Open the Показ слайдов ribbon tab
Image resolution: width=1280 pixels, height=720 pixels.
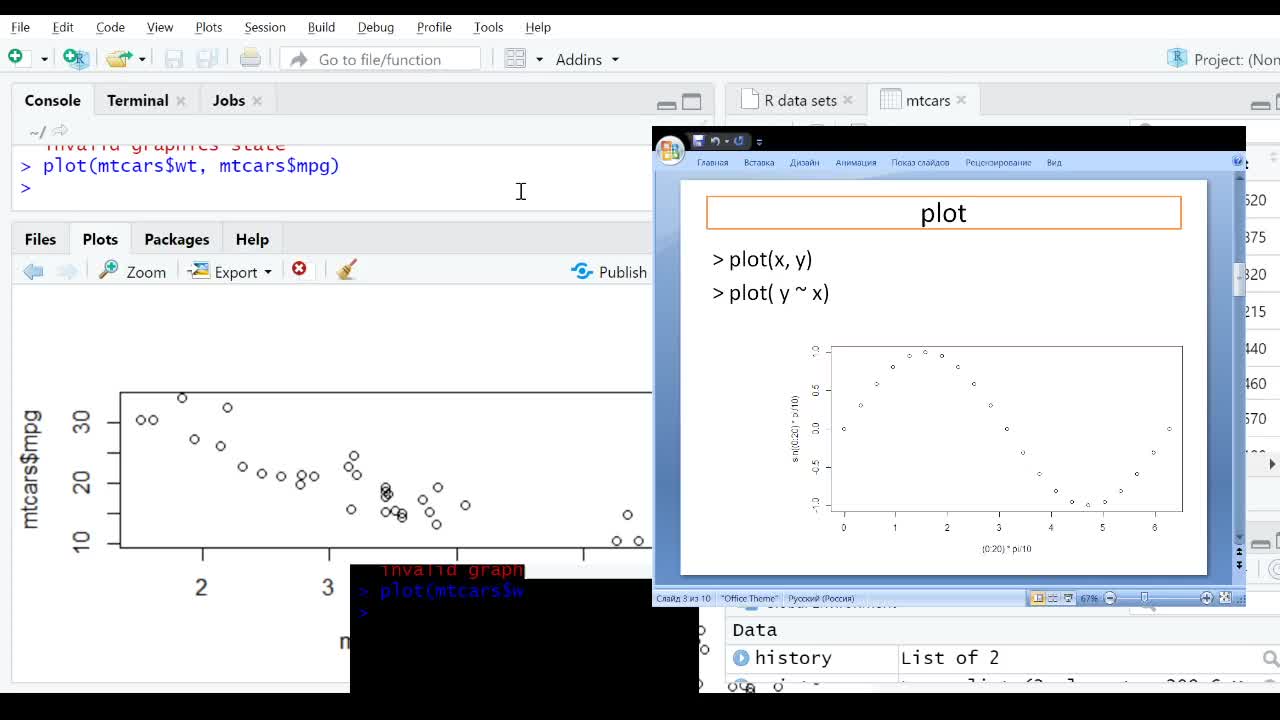[920, 162]
